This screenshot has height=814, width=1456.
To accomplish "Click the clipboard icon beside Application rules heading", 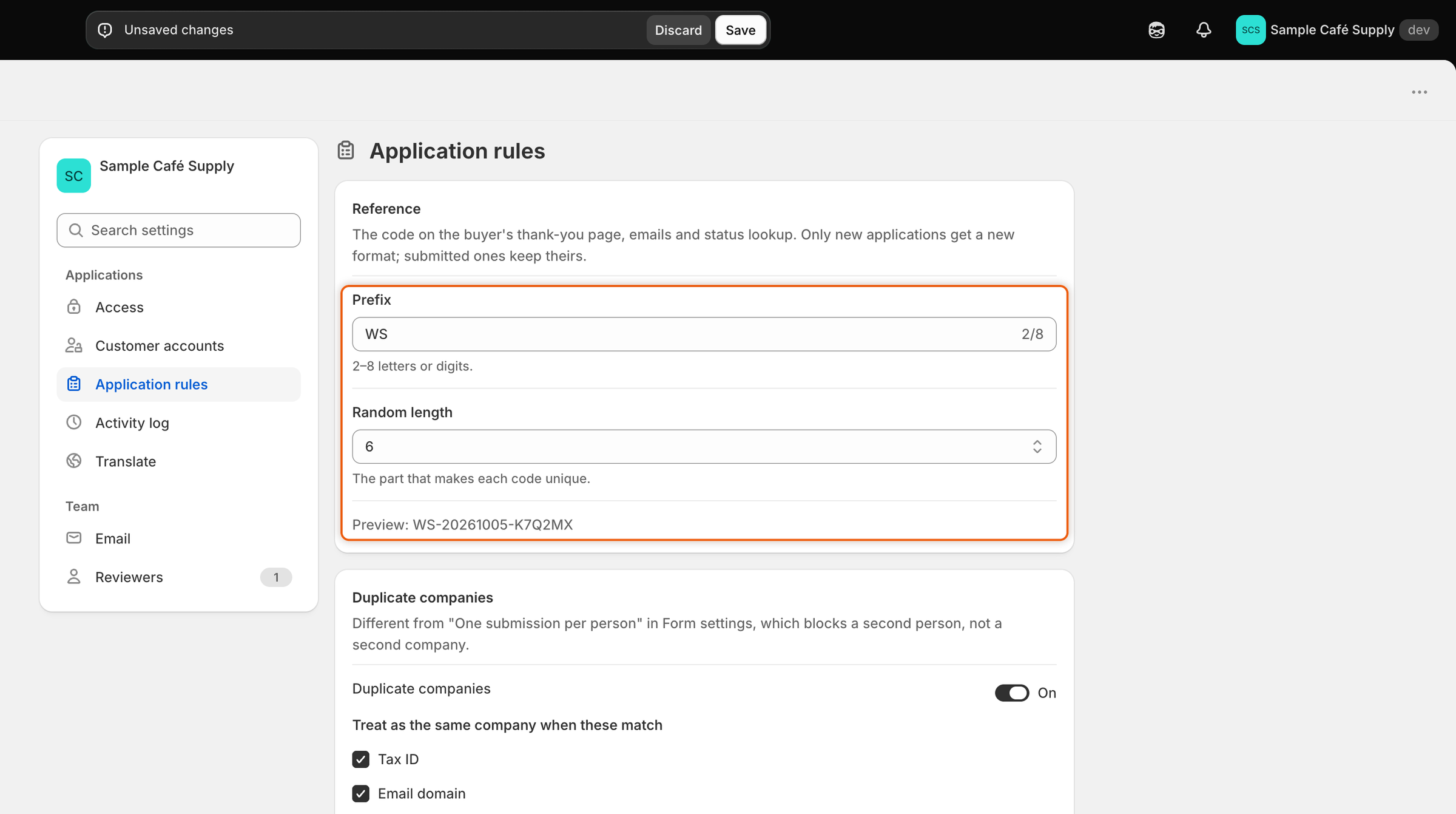I will (x=346, y=150).
